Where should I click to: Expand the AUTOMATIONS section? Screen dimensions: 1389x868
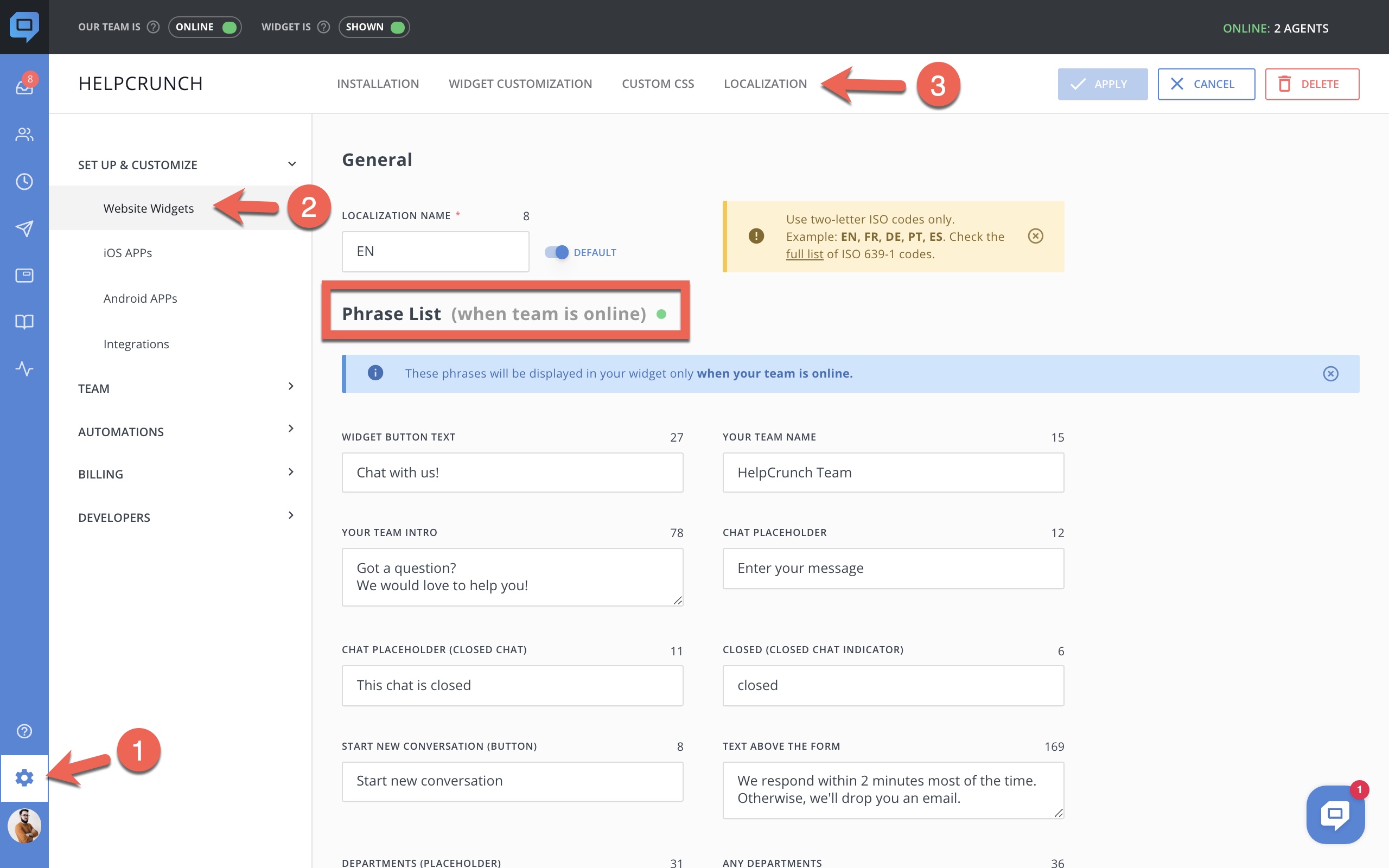tap(291, 429)
